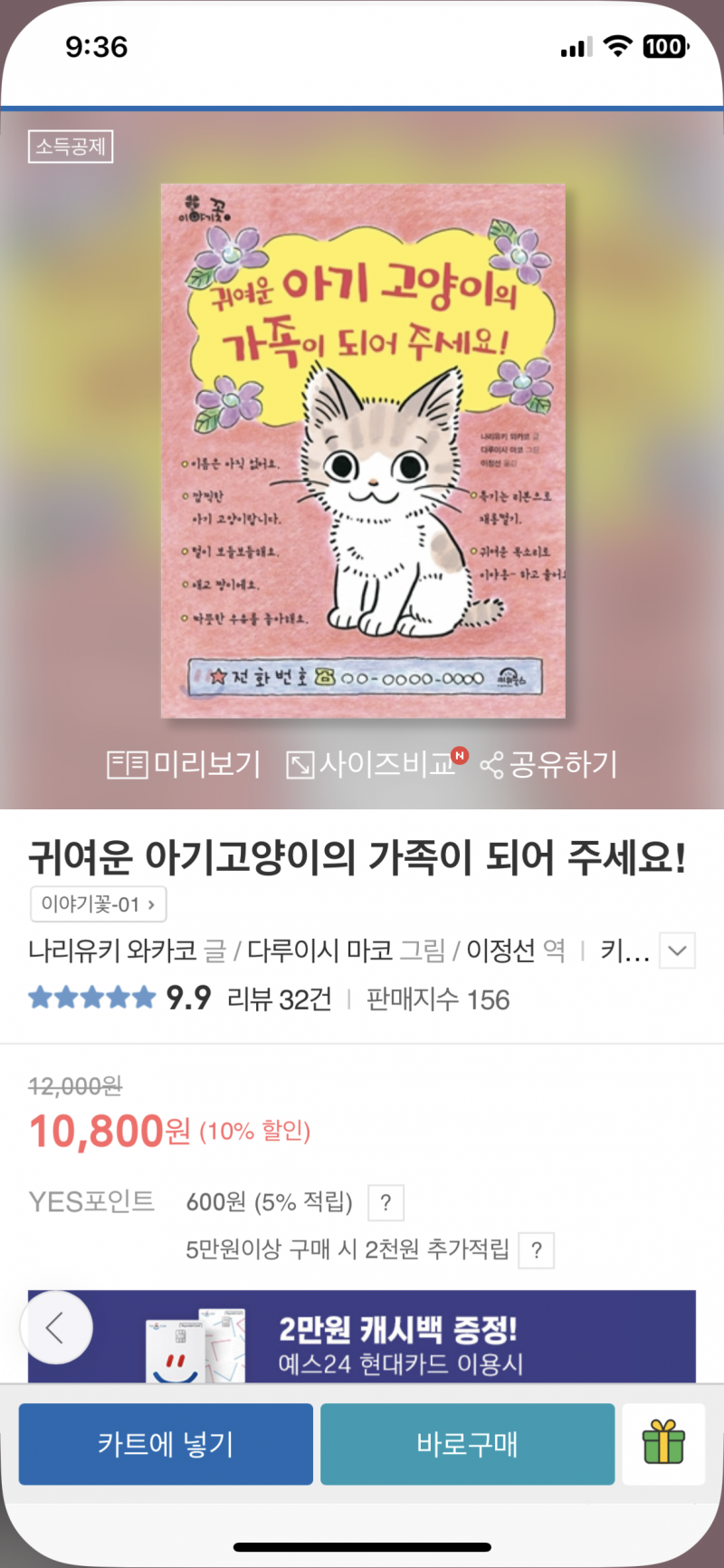Open the 2만원 캐시백 증정 card banner

pos(362,1336)
